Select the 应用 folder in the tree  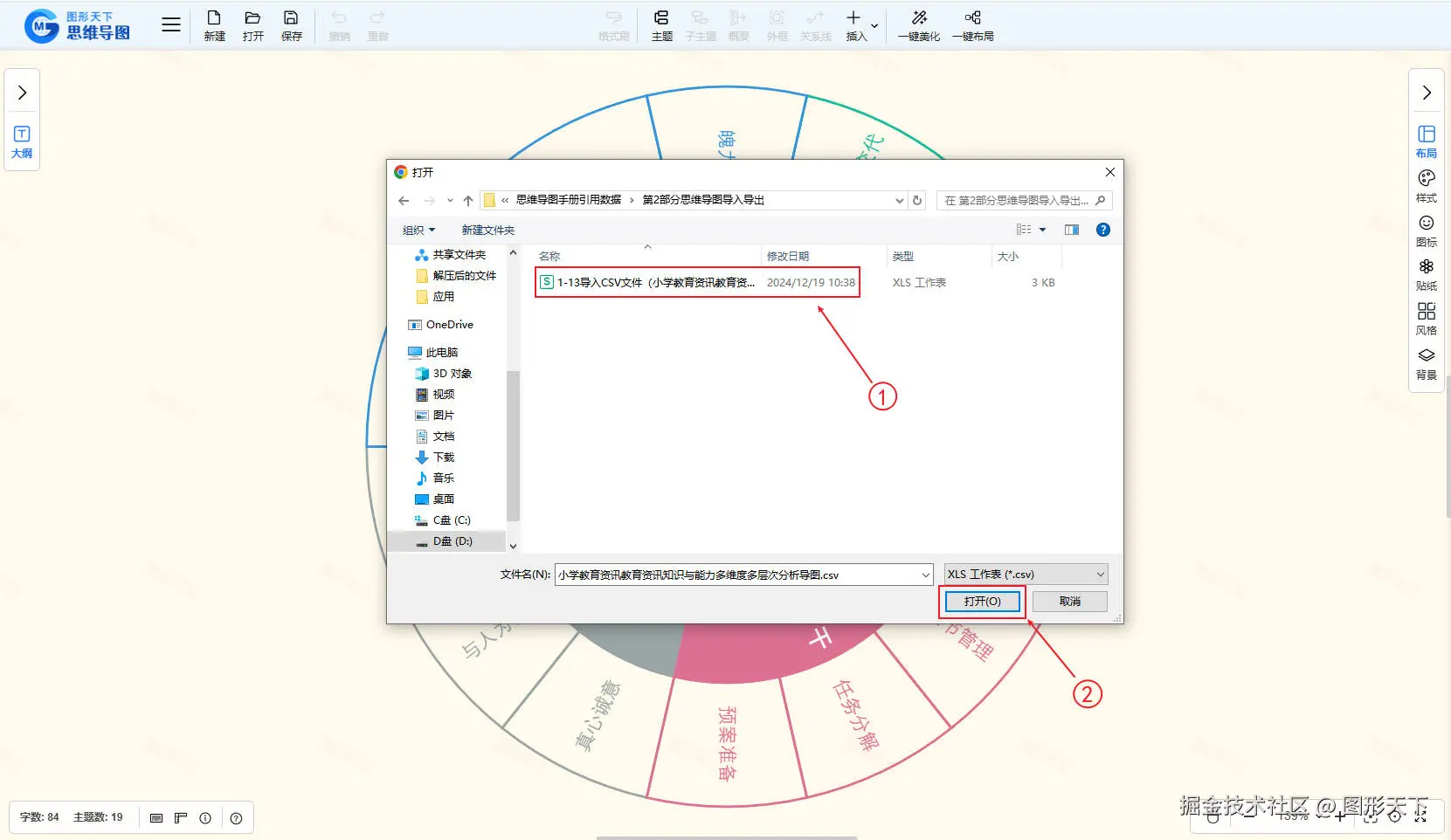(x=435, y=297)
